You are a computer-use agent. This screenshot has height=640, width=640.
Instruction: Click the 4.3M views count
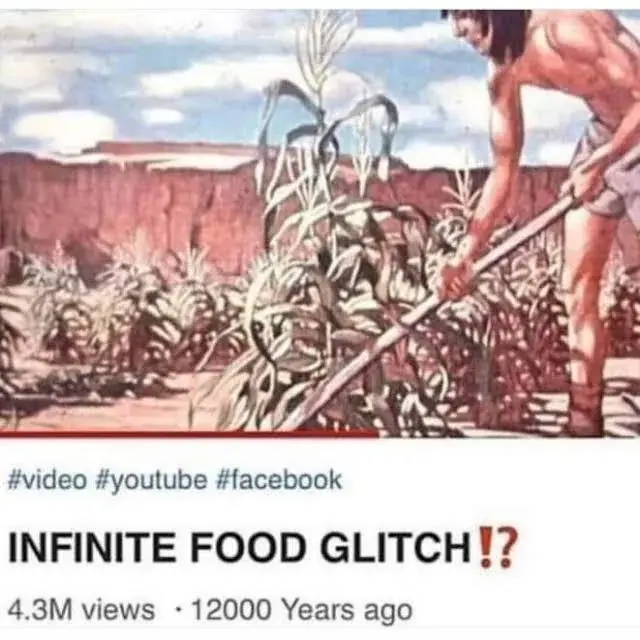point(81,611)
